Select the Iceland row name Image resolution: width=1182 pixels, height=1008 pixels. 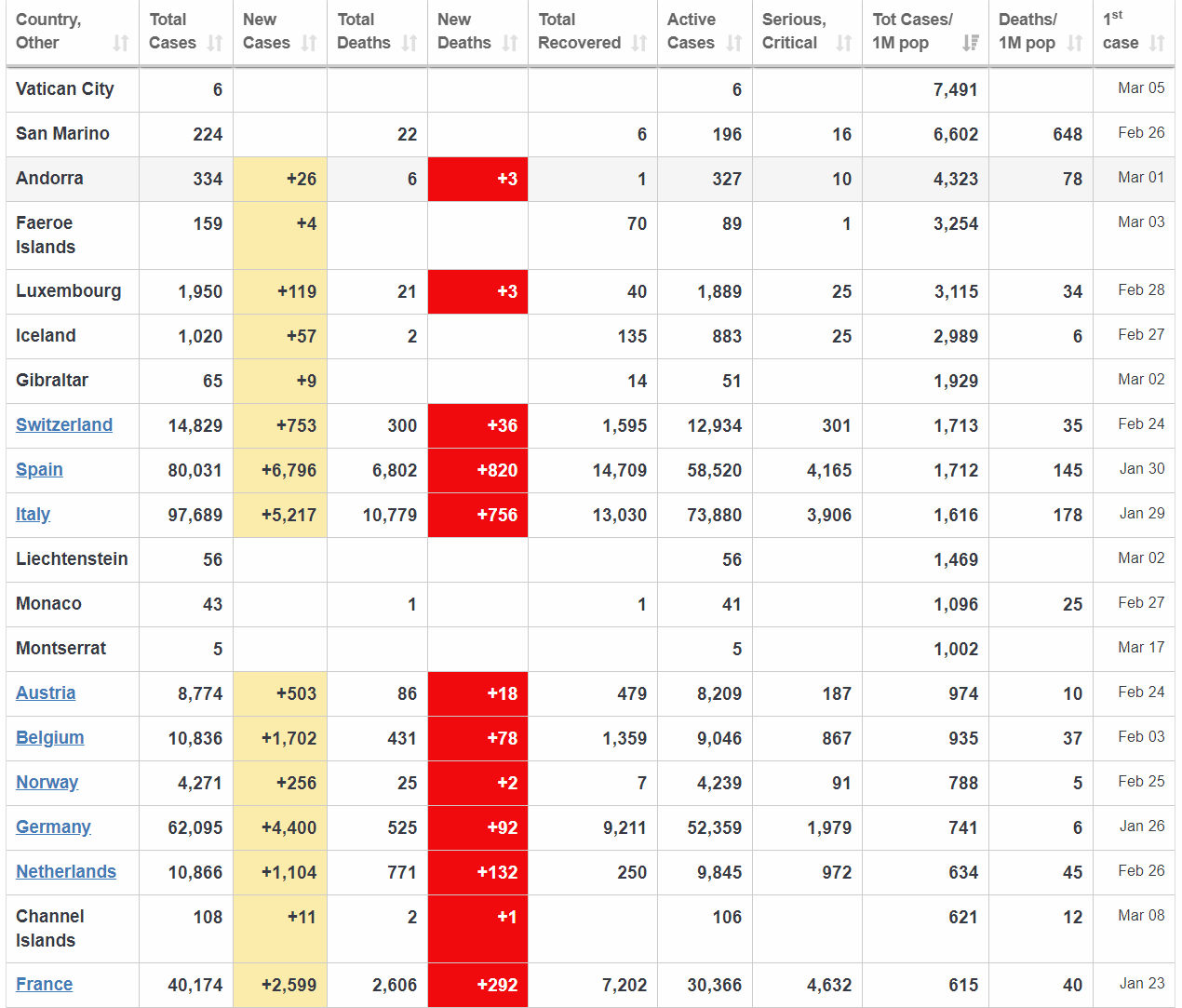[46, 336]
